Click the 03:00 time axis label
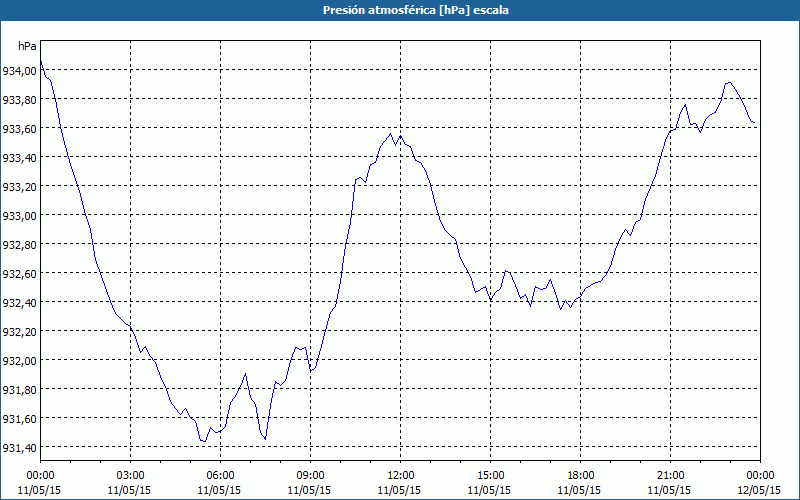Screen dimensions: 800x500 pos(130,476)
